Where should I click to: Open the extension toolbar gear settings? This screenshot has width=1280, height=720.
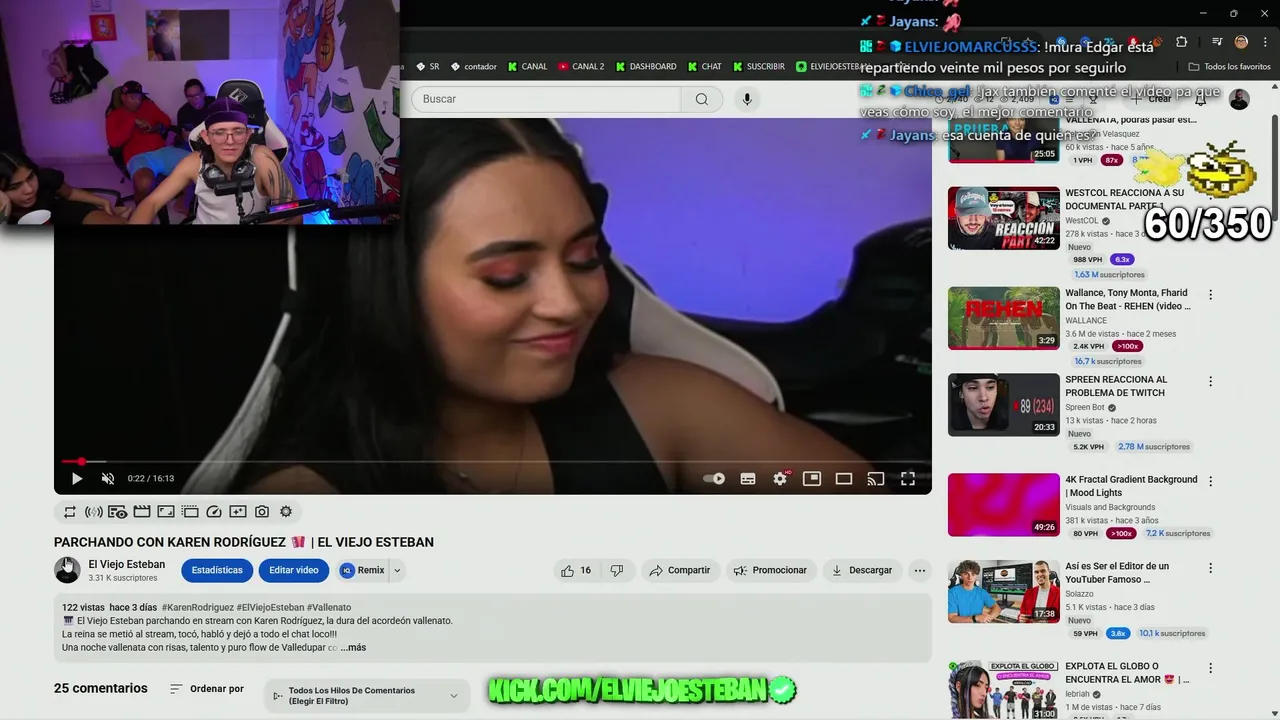click(x=286, y=512)
